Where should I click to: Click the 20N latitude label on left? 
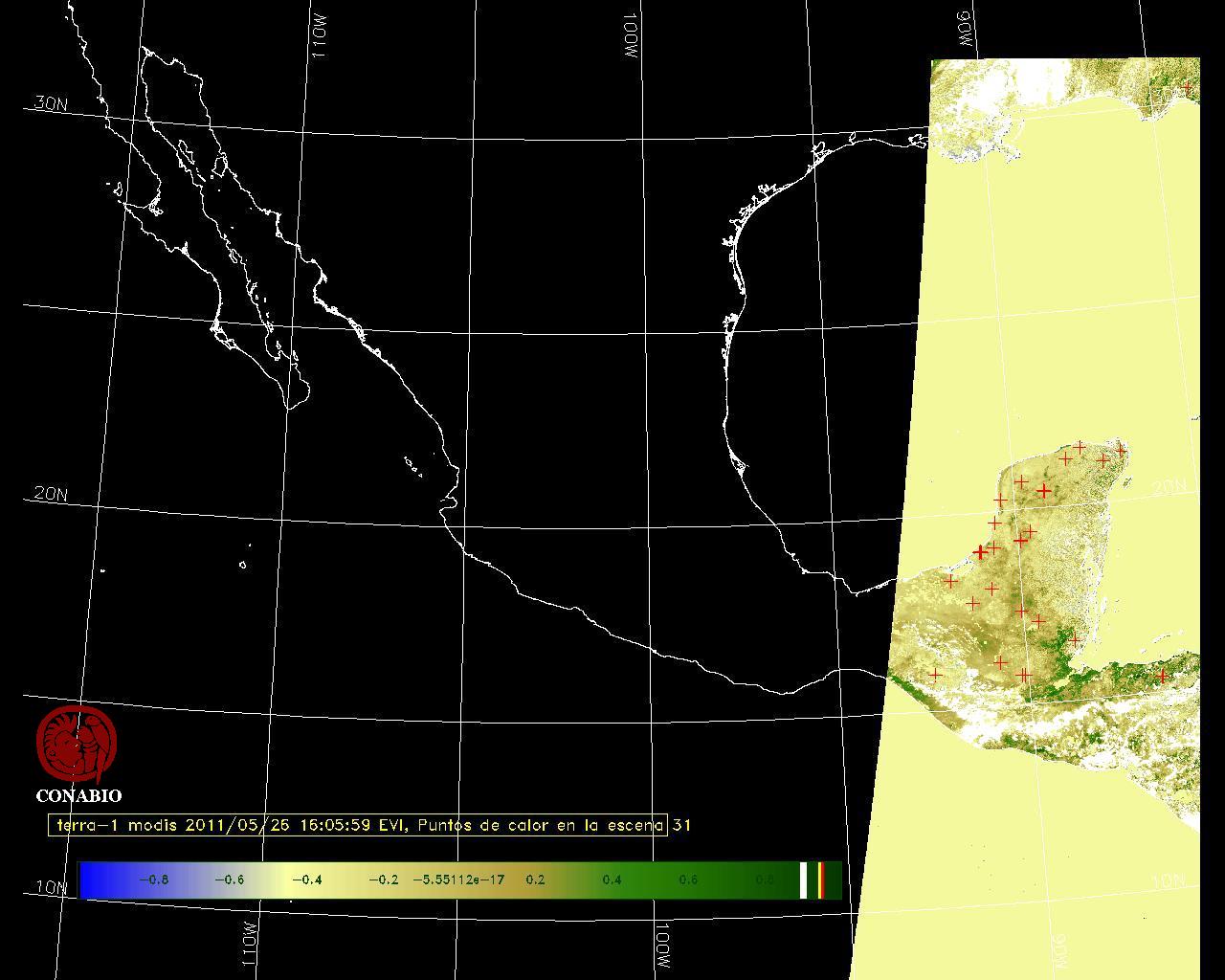tap(51, 494)
